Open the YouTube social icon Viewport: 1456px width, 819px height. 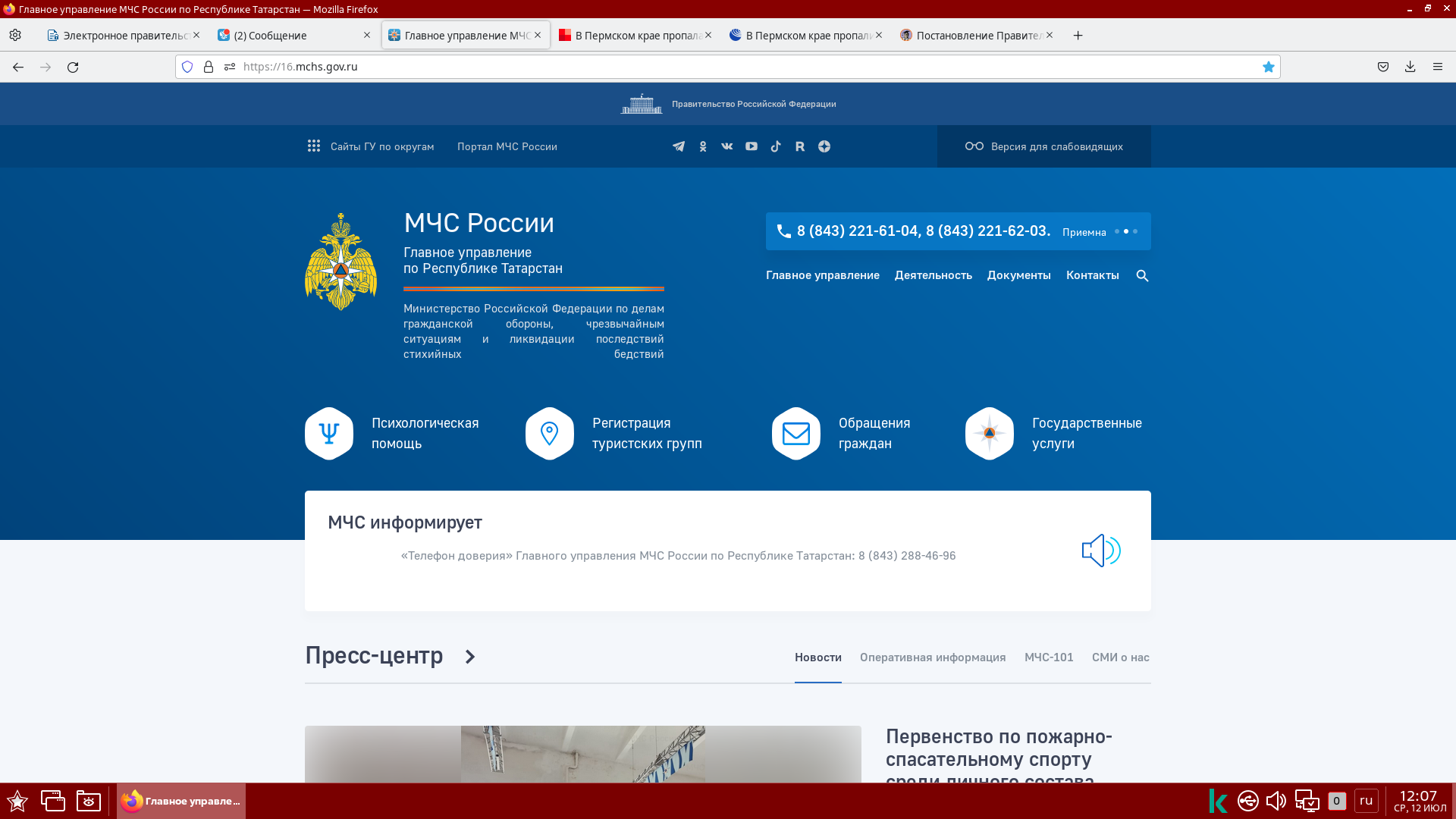752,146
